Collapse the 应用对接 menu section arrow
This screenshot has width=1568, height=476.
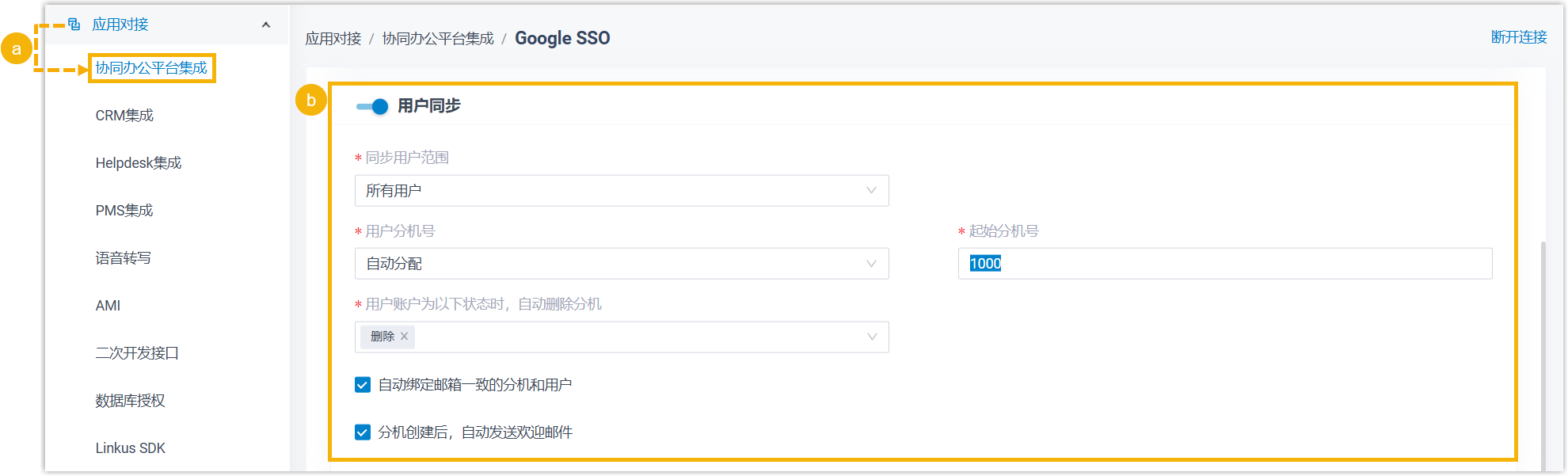coord(266,25)
